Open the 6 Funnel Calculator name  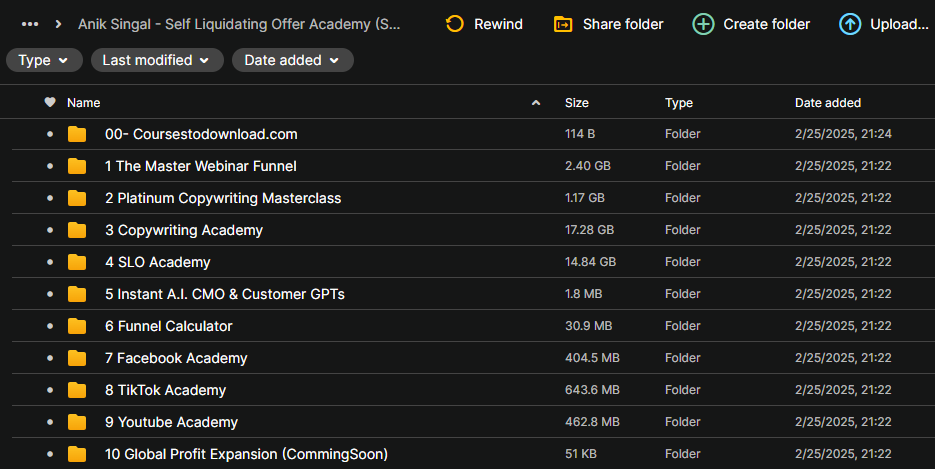(169, 326)
